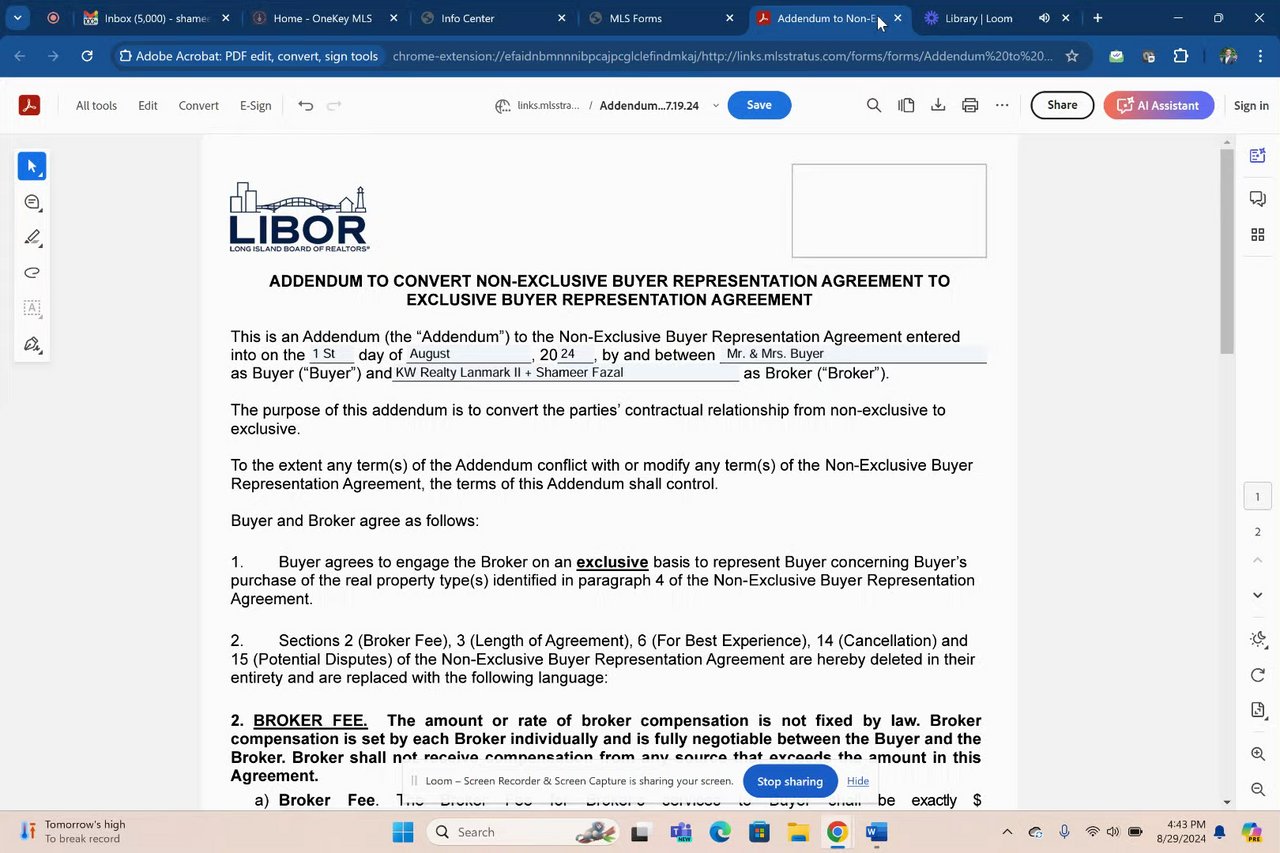Open the sign fountain pen tool
Image resolution: width=1280 pixels, height=853 pixels.
[x=32, y=344]
